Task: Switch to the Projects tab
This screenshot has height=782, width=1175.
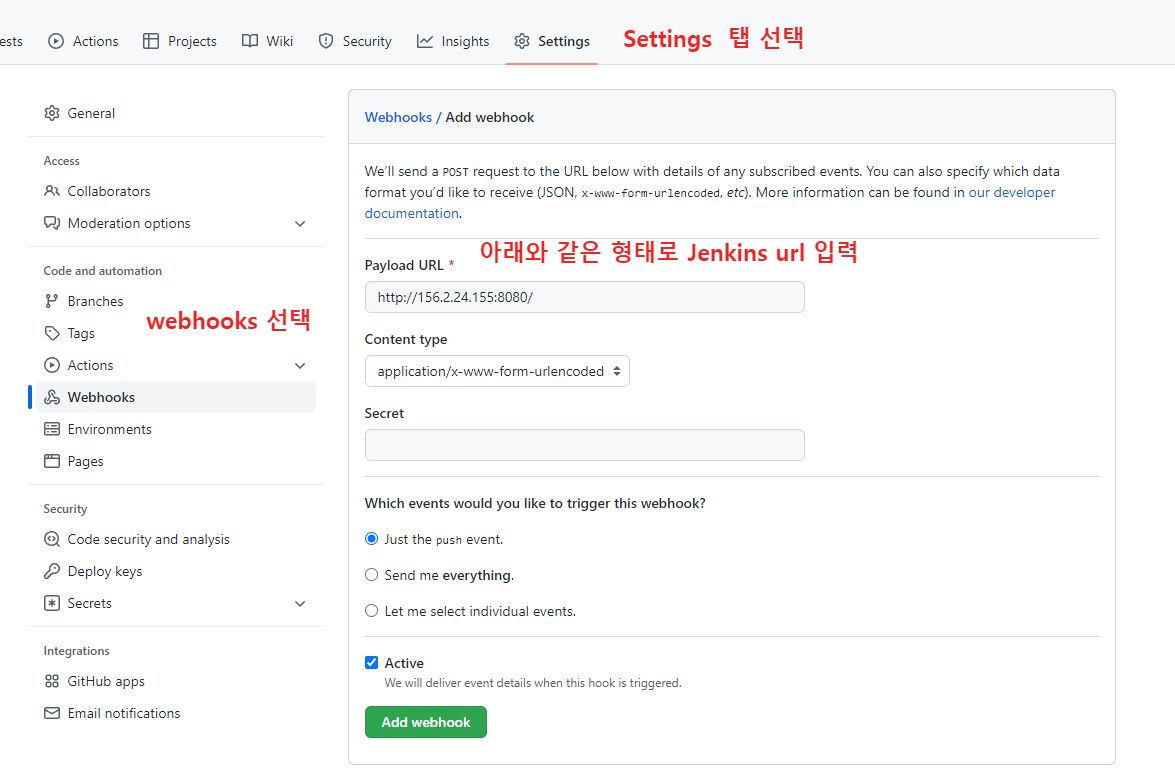Action: [x=192, y=41]
